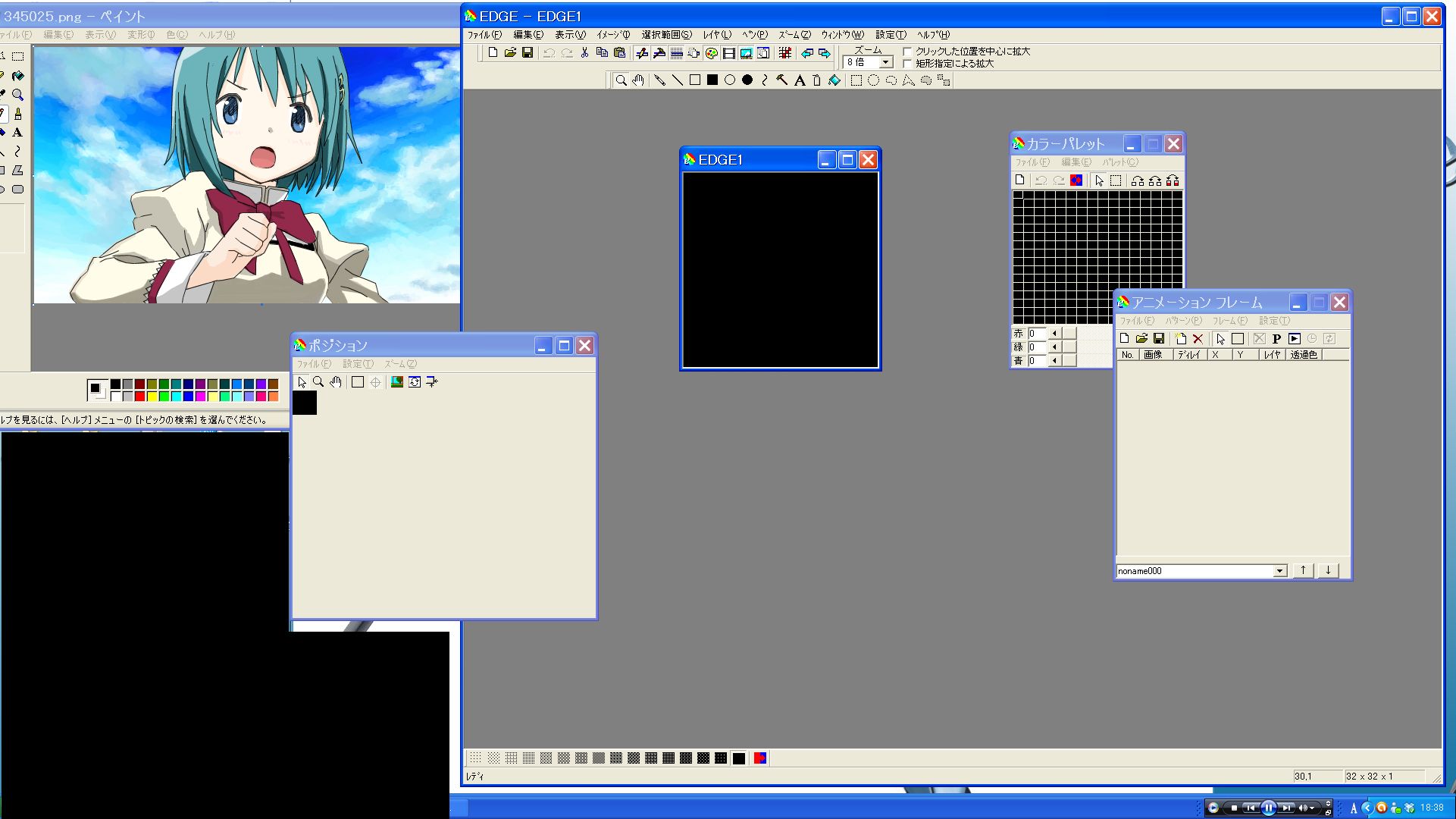Click the color palette window icon in EDGE toolbar
This screenshot has height=819, width=1456.
pyautogui.click(x=711, y=53)
